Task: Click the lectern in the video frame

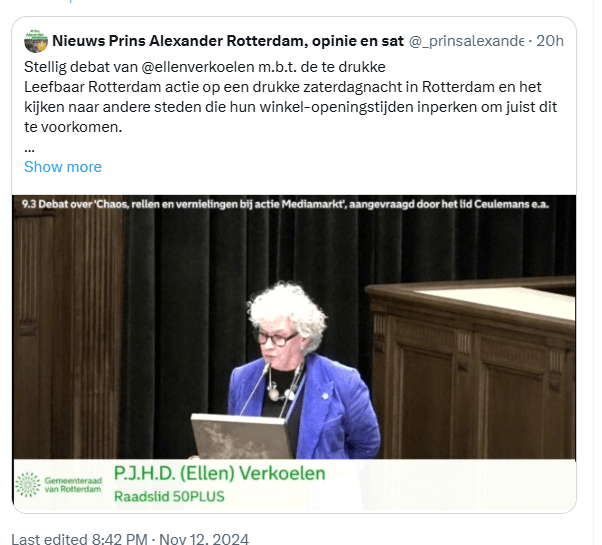Action: (241, 436)
